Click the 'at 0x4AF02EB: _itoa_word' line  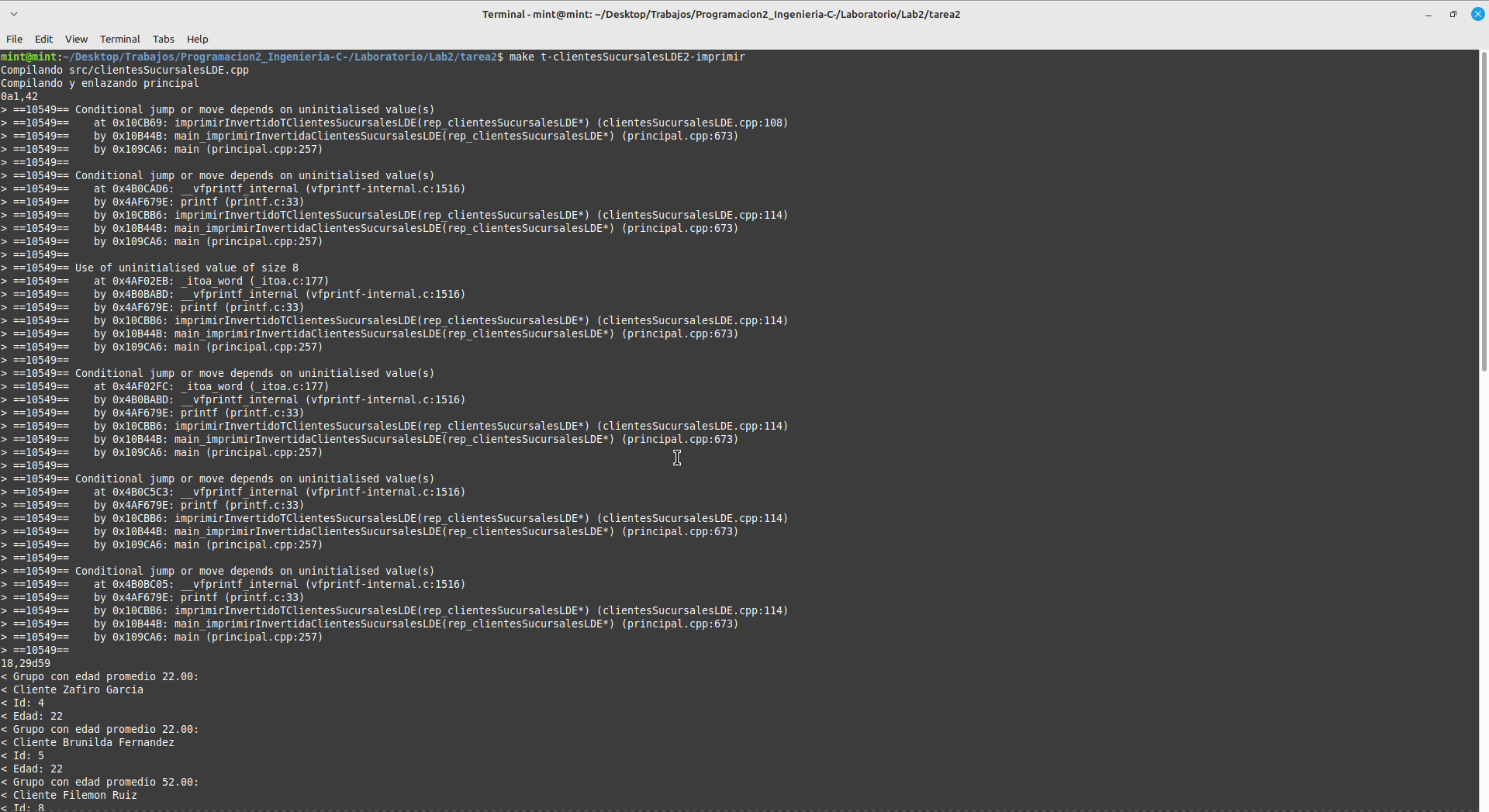[x=165, y=281]
